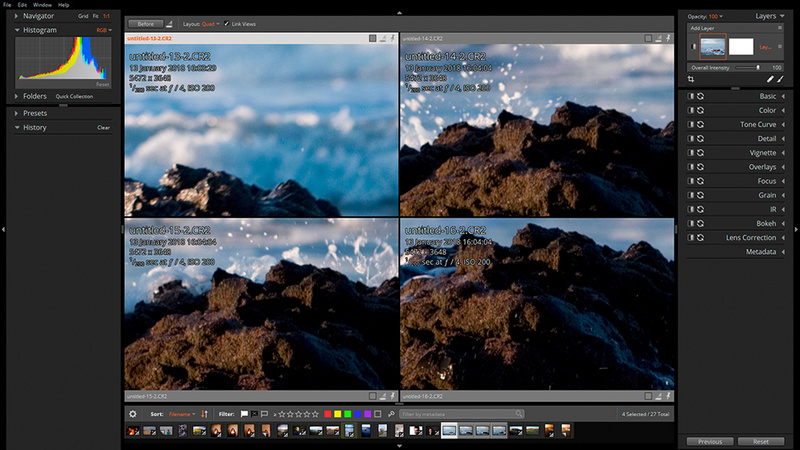Click the filter search magnifier icon

pos(519,413)
